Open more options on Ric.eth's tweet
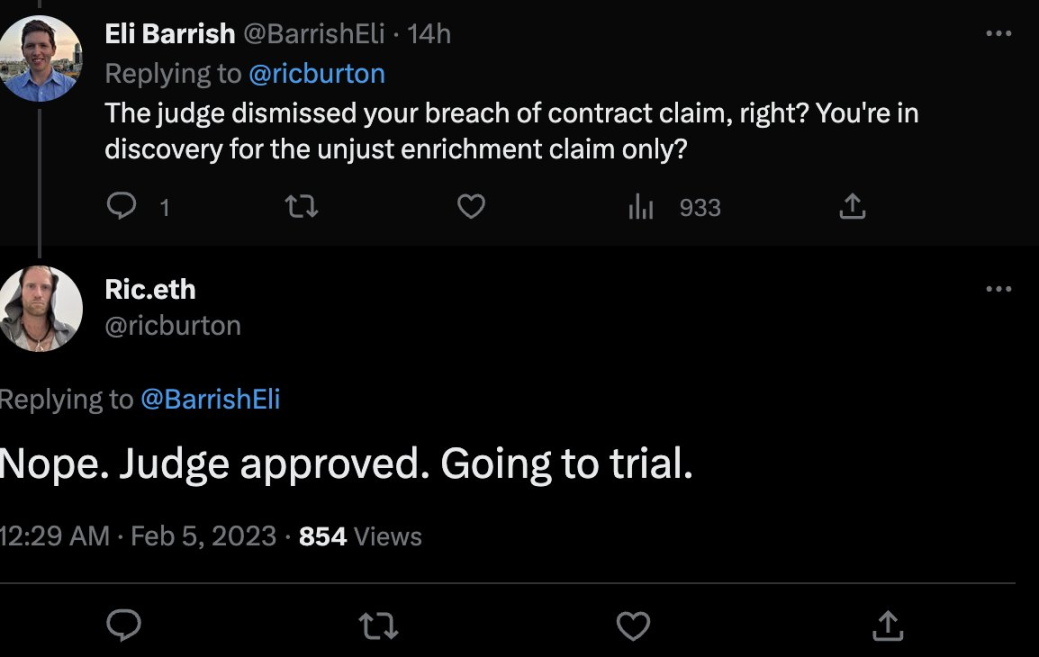 [x=998, y=289]
